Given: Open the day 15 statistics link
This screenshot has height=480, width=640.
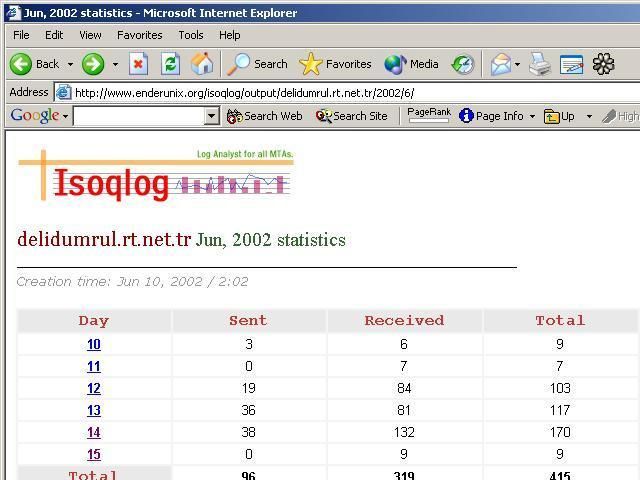Looking at the screenshot, I should [94, 455].
